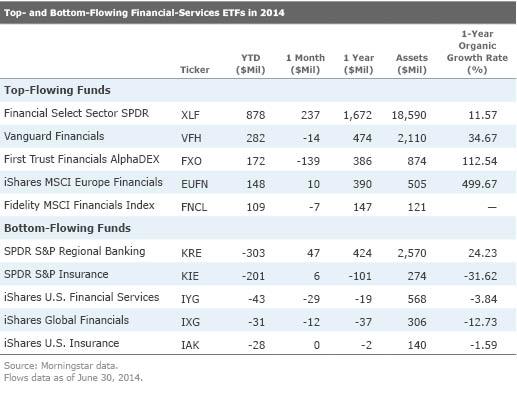
Task: Click the XLF ticker symbol
Action: coord(190,115)
